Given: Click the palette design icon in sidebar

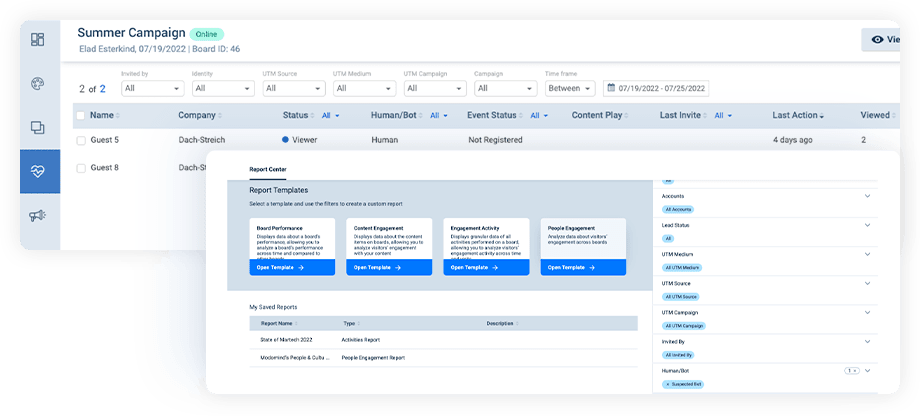Looking at the screenshot, I should [38, 84].
